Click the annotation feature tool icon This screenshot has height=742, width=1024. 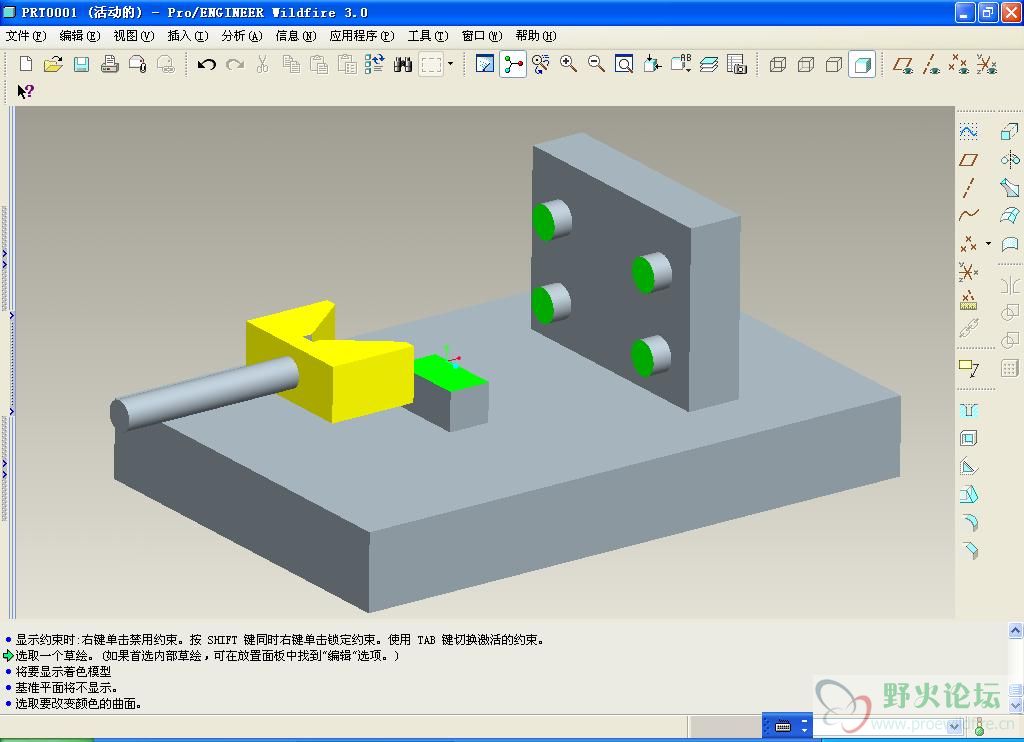pyautogui.click(x=968, y=368)
